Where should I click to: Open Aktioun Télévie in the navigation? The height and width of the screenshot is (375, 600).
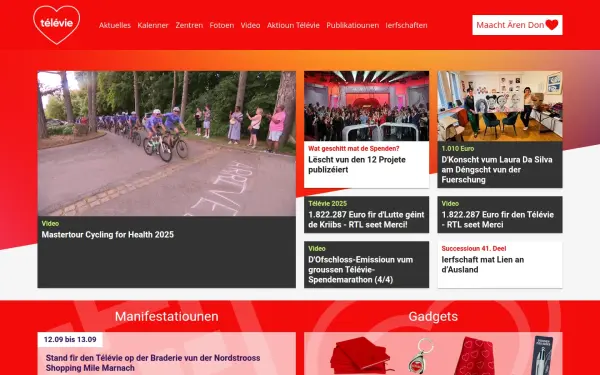(x=293, y=25)
